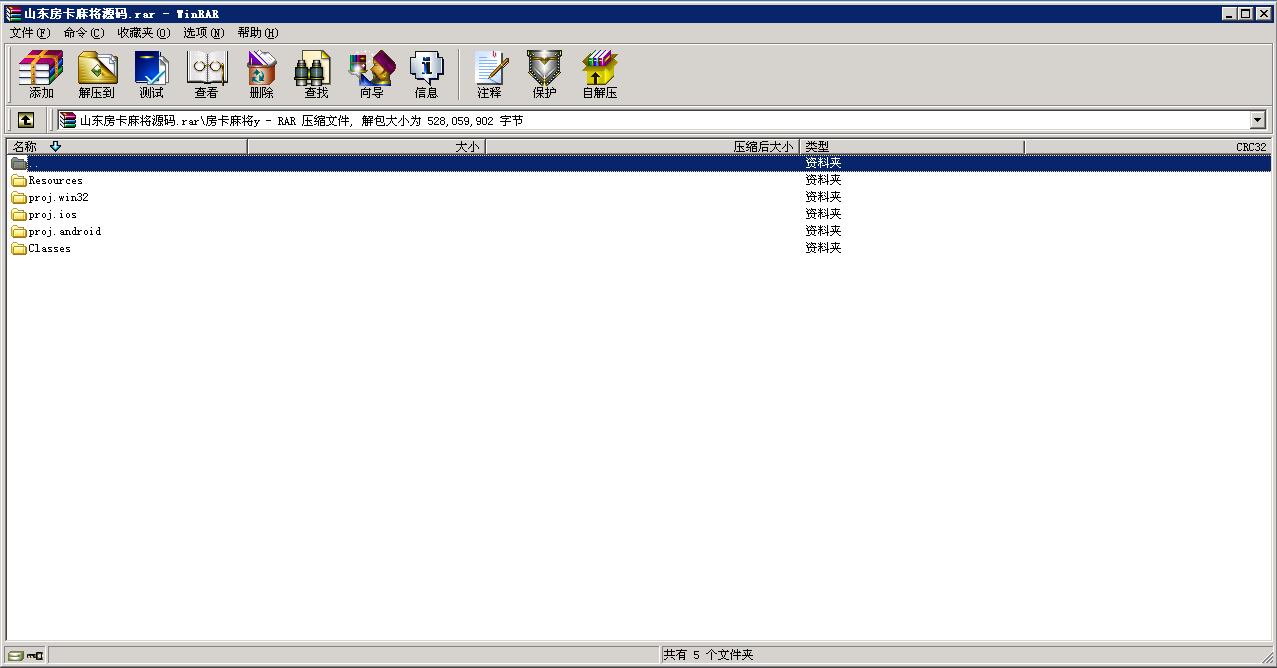Click the 删除 (Delete) toolbar icon
Image resolution: width=1277 pixels, height=668 pixels.
[x=261, y=75]
